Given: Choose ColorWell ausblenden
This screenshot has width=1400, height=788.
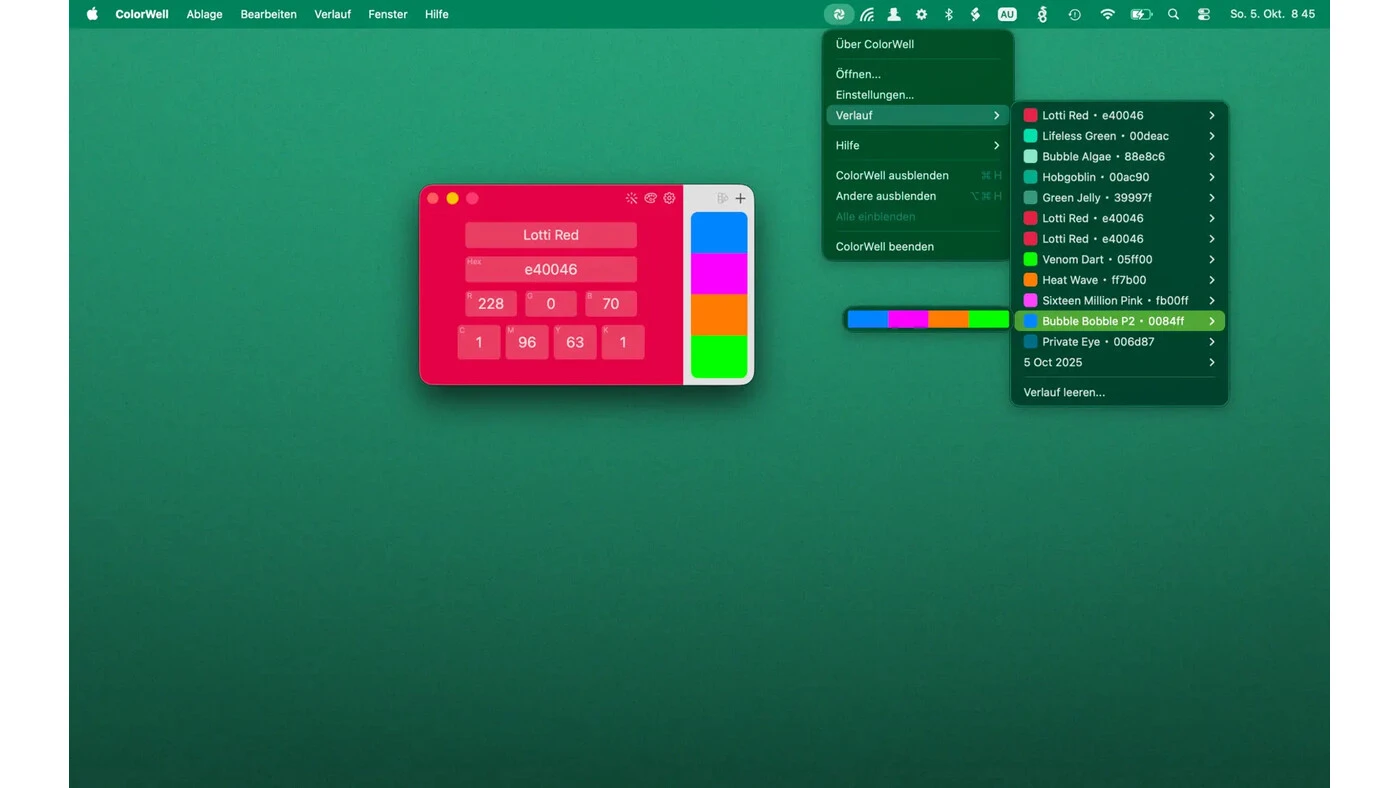Looking at the screenshot, I should pos(917,175).
